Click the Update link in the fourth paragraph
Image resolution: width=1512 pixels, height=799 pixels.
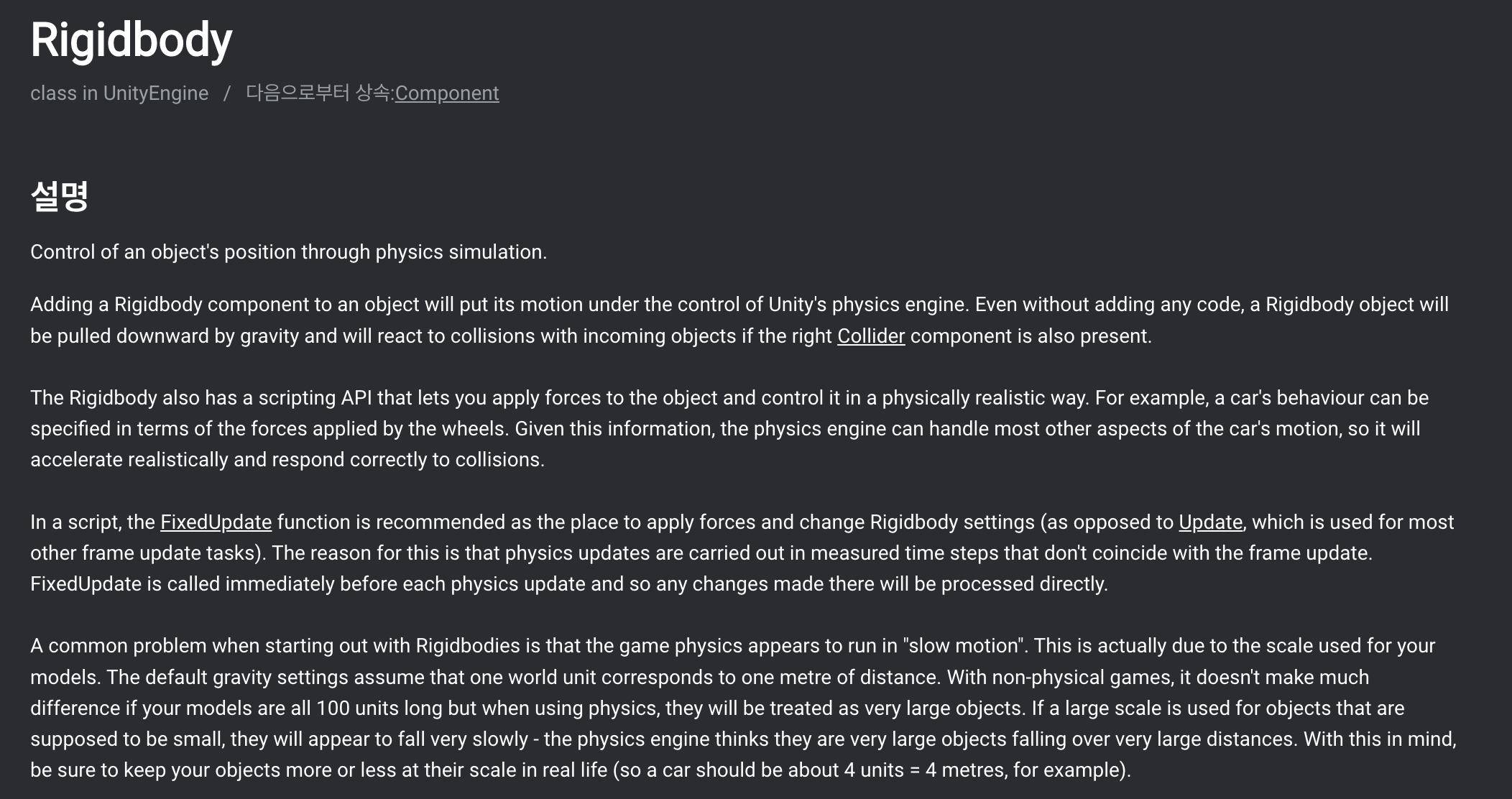(x=1211, y=522)
